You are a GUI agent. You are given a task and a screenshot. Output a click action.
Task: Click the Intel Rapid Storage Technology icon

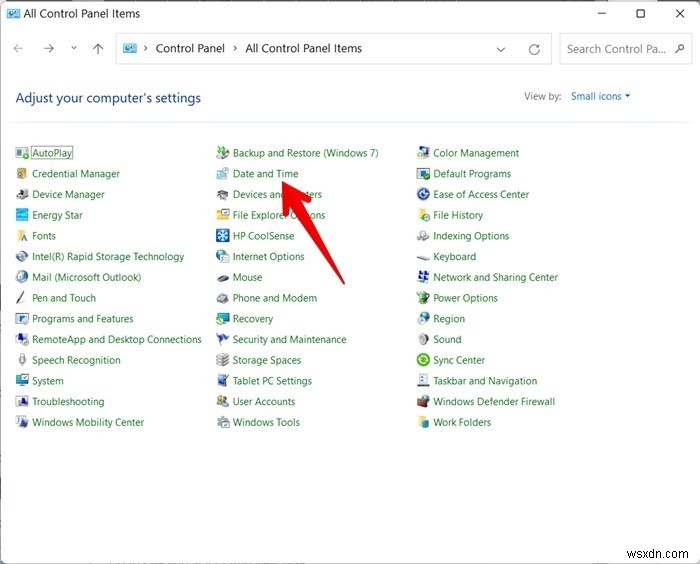click(22, 256)
